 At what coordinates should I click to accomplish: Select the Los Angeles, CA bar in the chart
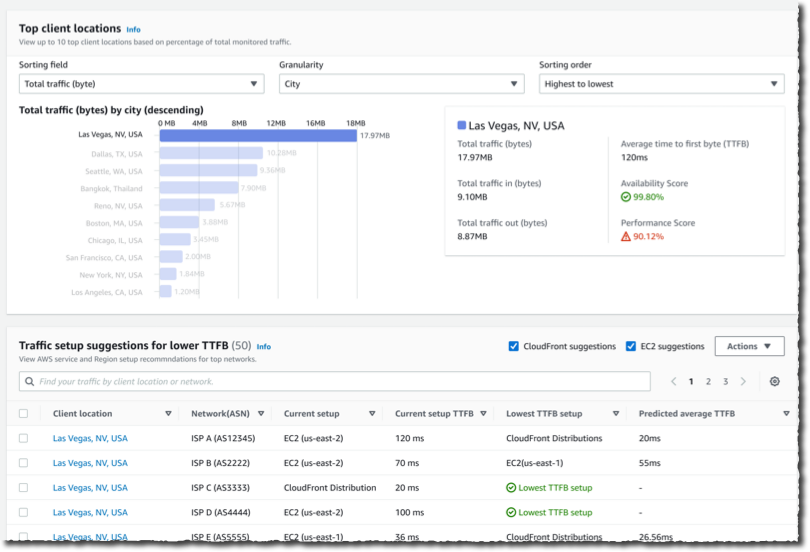165,292
